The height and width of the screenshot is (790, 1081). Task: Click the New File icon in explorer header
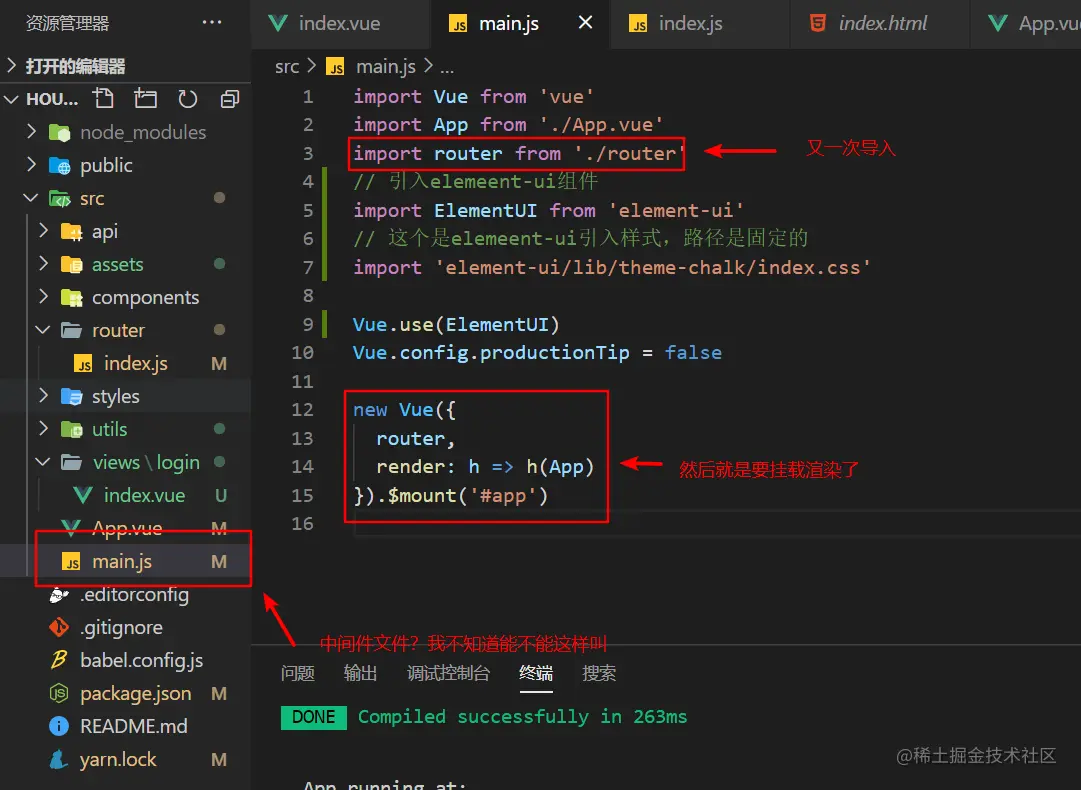click(x=103, y=99)
